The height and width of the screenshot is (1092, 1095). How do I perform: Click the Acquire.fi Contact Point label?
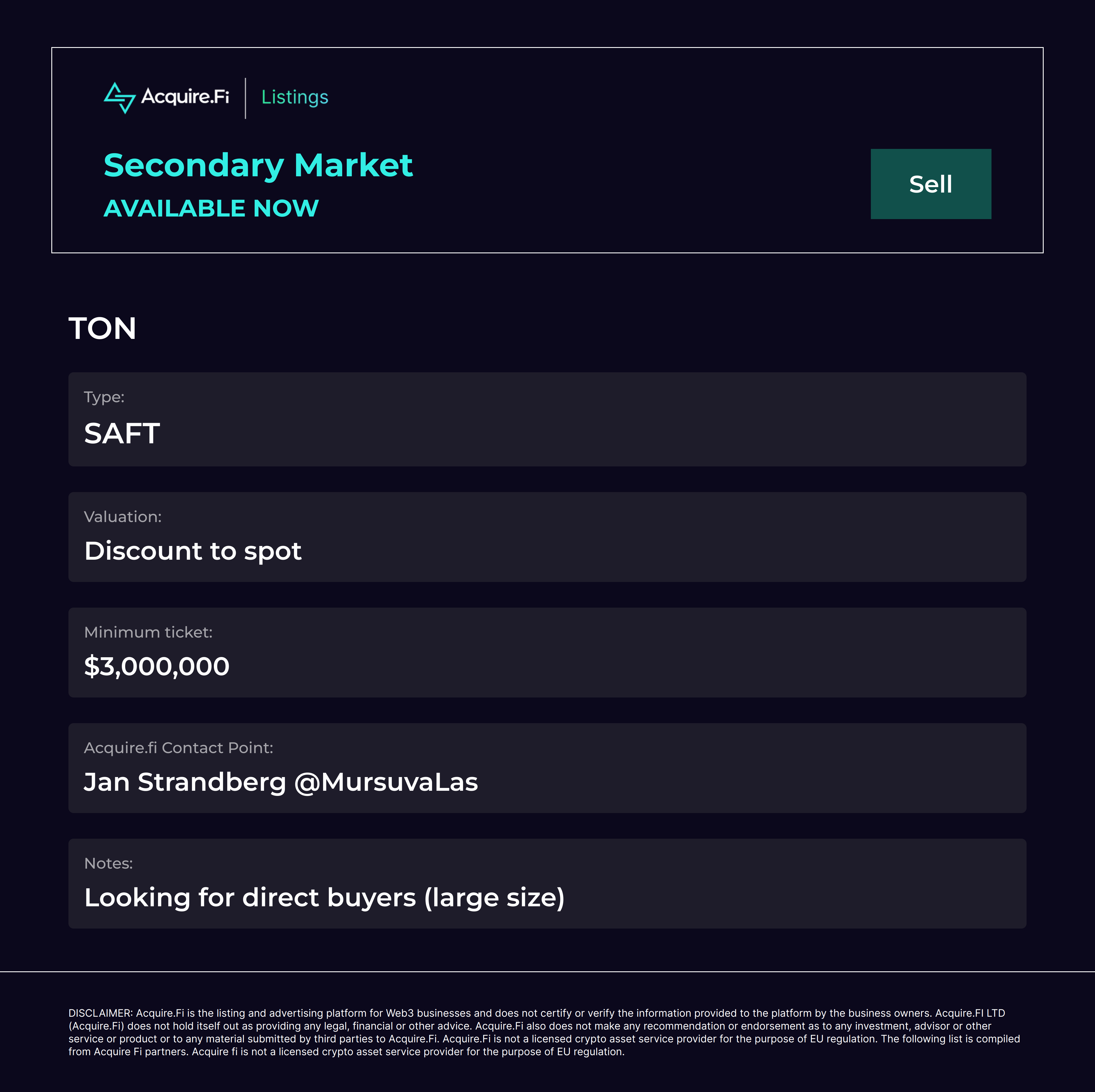179,748
